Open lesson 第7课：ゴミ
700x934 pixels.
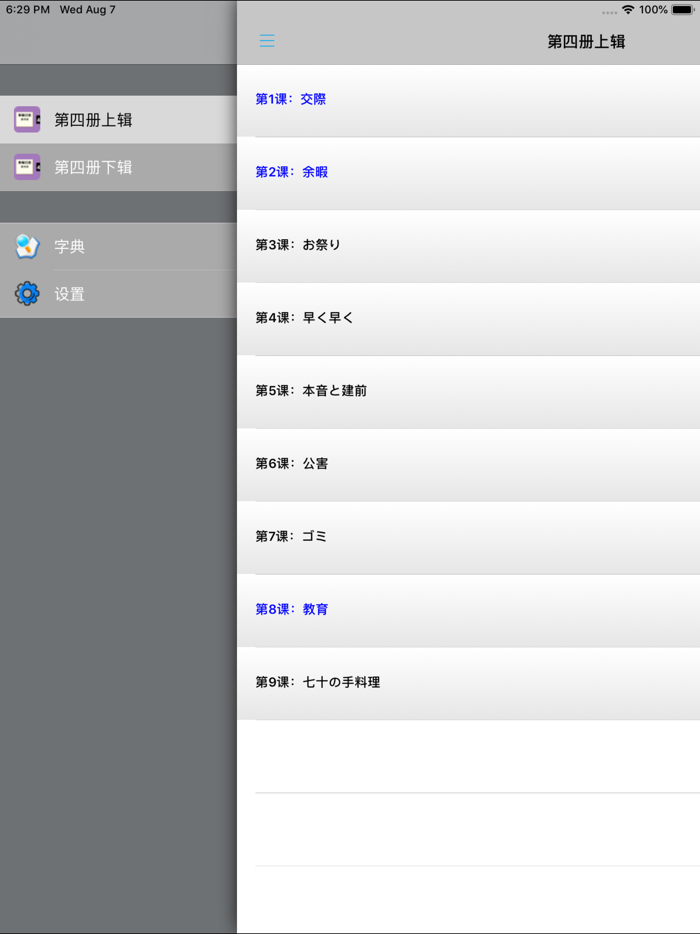468,538
